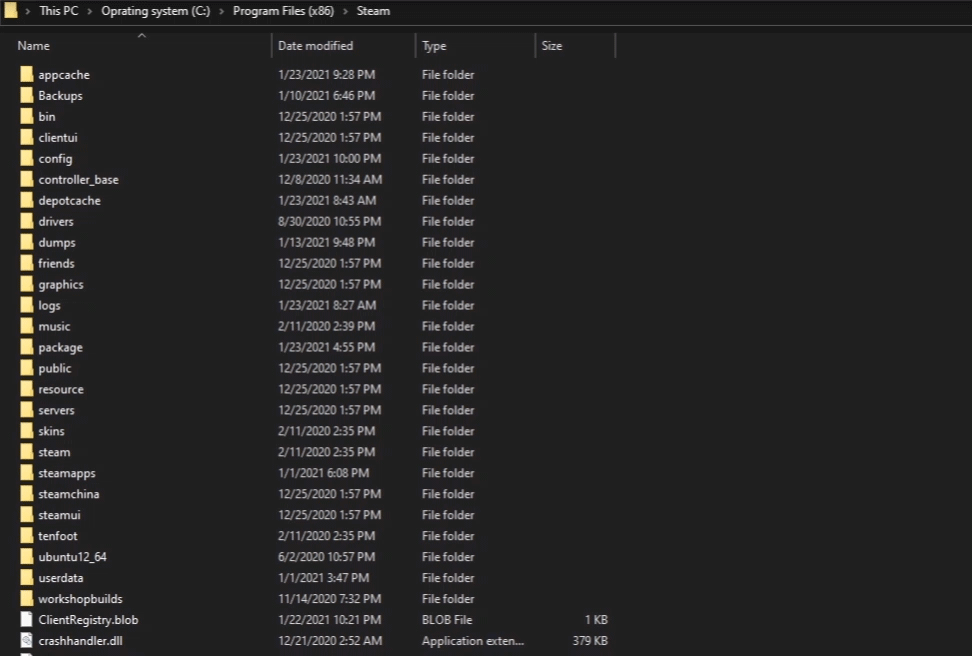Sort by the Size column
Image resolution: width=972 pixels, height=656 pixels.
click(552, 46)
